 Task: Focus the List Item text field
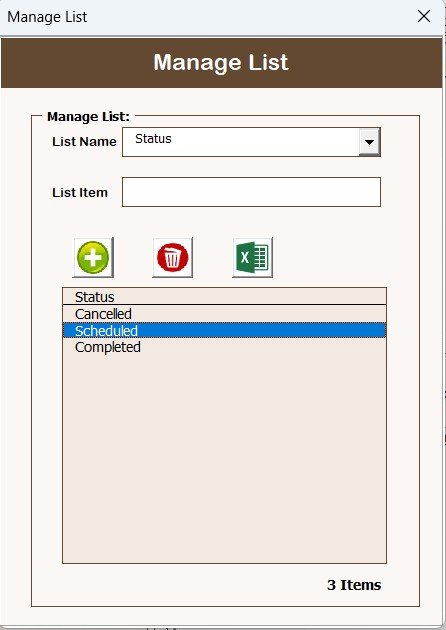click(251, 192)
